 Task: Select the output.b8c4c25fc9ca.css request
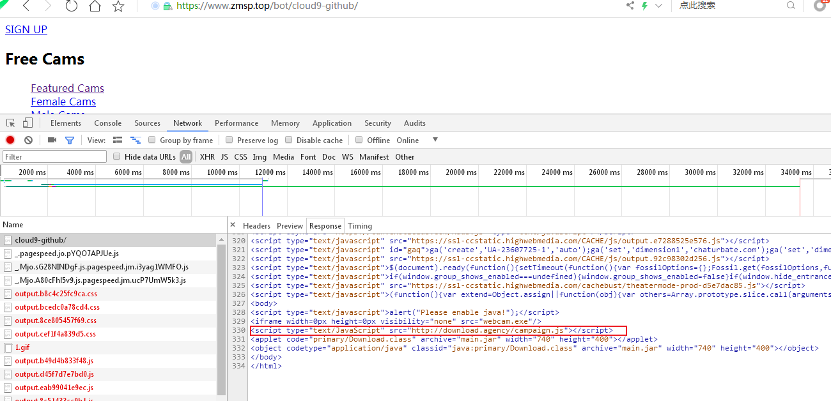[x=108, y=294]
